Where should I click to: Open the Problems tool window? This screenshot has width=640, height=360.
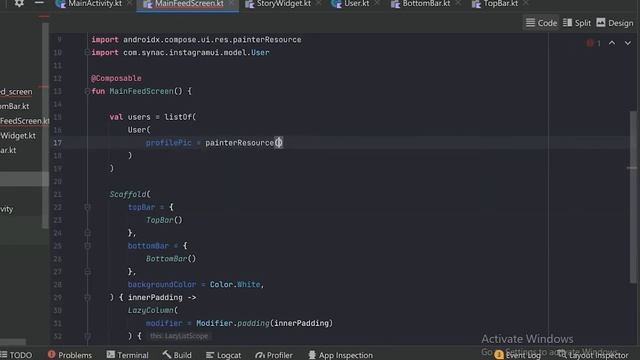tap(70, 355)
